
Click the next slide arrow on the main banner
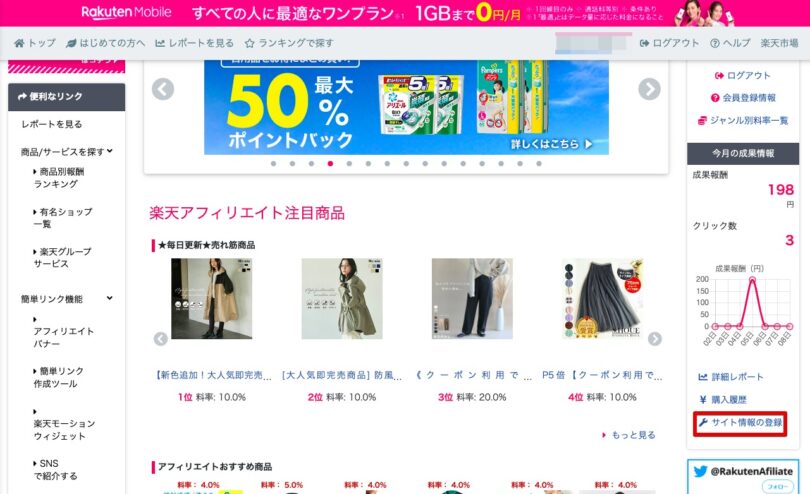(x=649, y=89)
